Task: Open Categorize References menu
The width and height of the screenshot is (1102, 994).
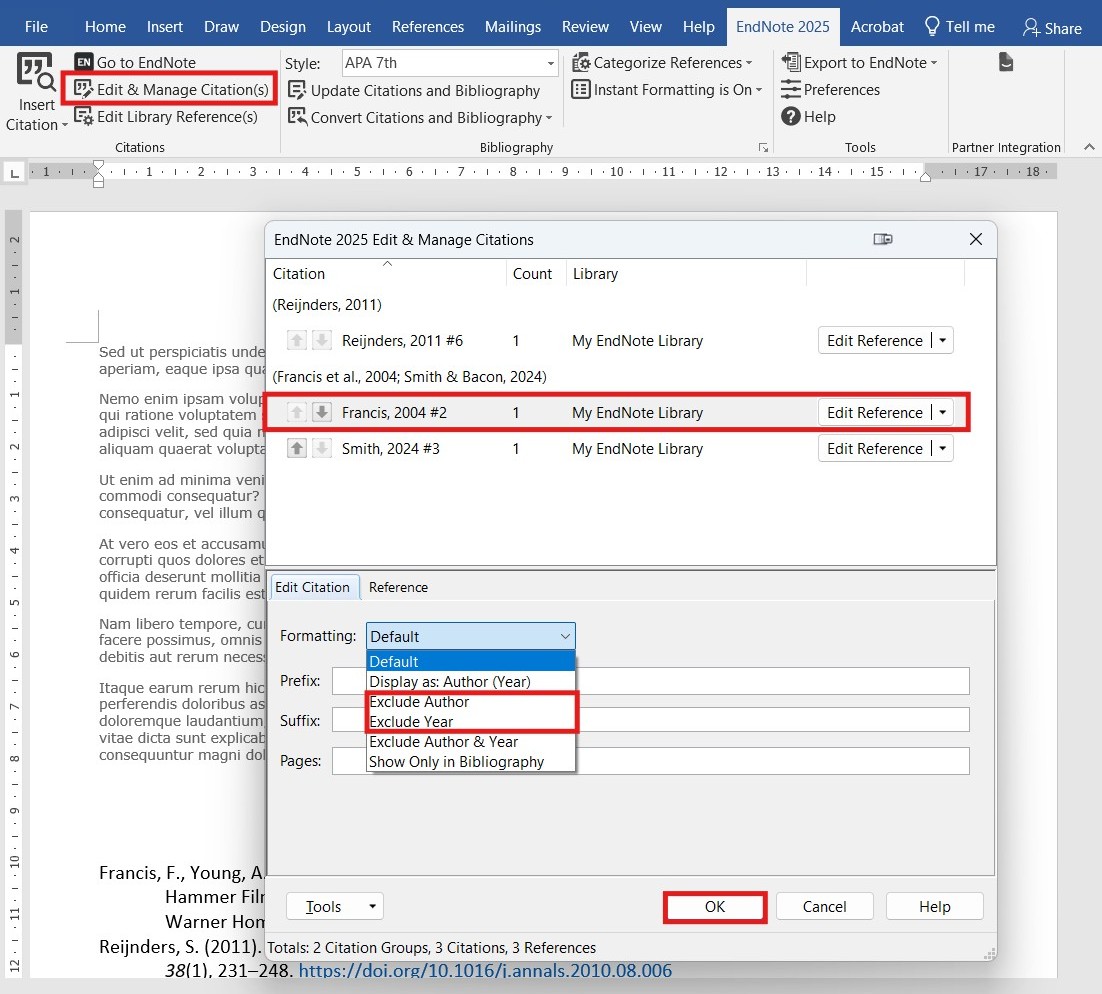Action: coord(661,63)
